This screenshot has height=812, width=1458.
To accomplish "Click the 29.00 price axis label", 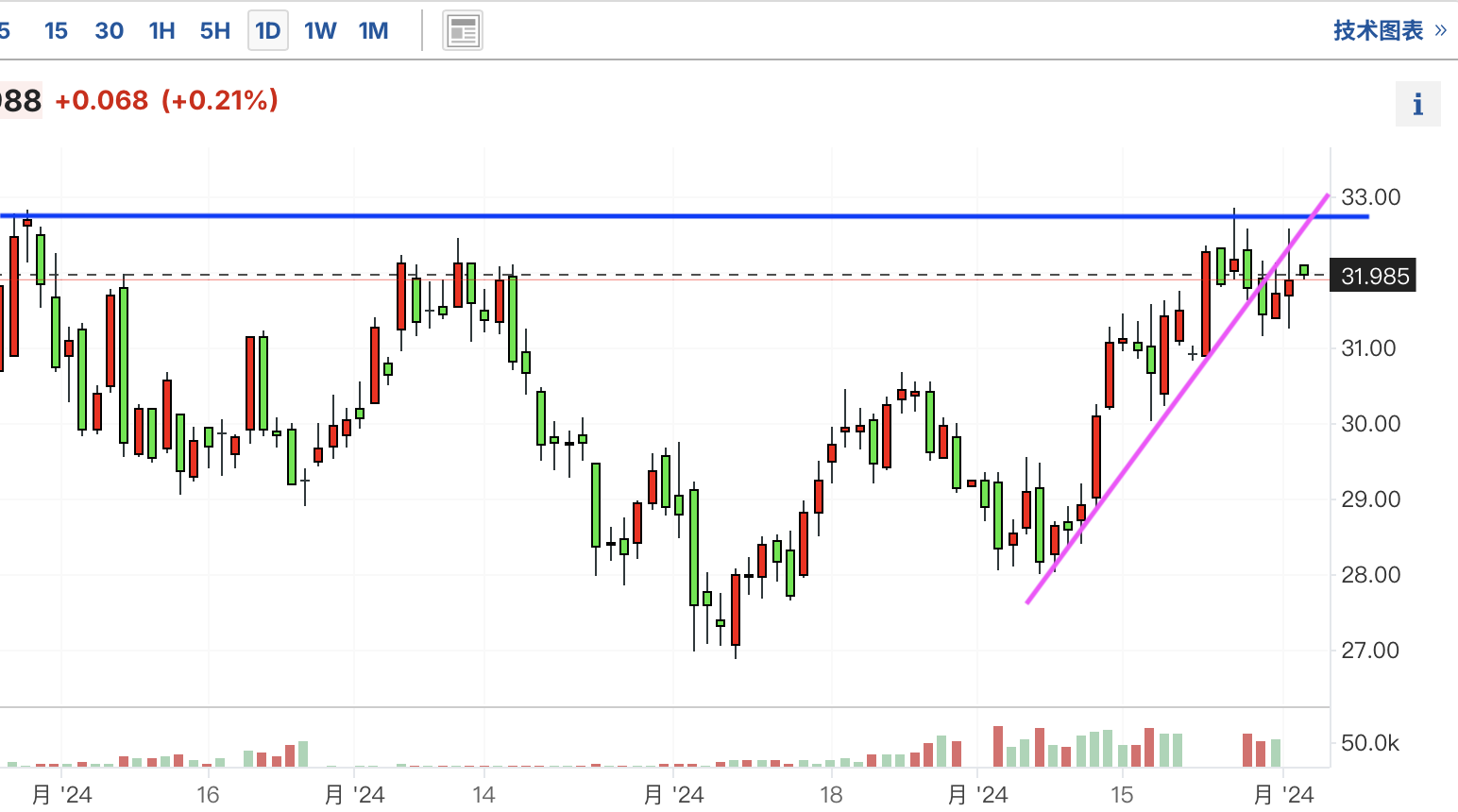I will click(1371, 499).
